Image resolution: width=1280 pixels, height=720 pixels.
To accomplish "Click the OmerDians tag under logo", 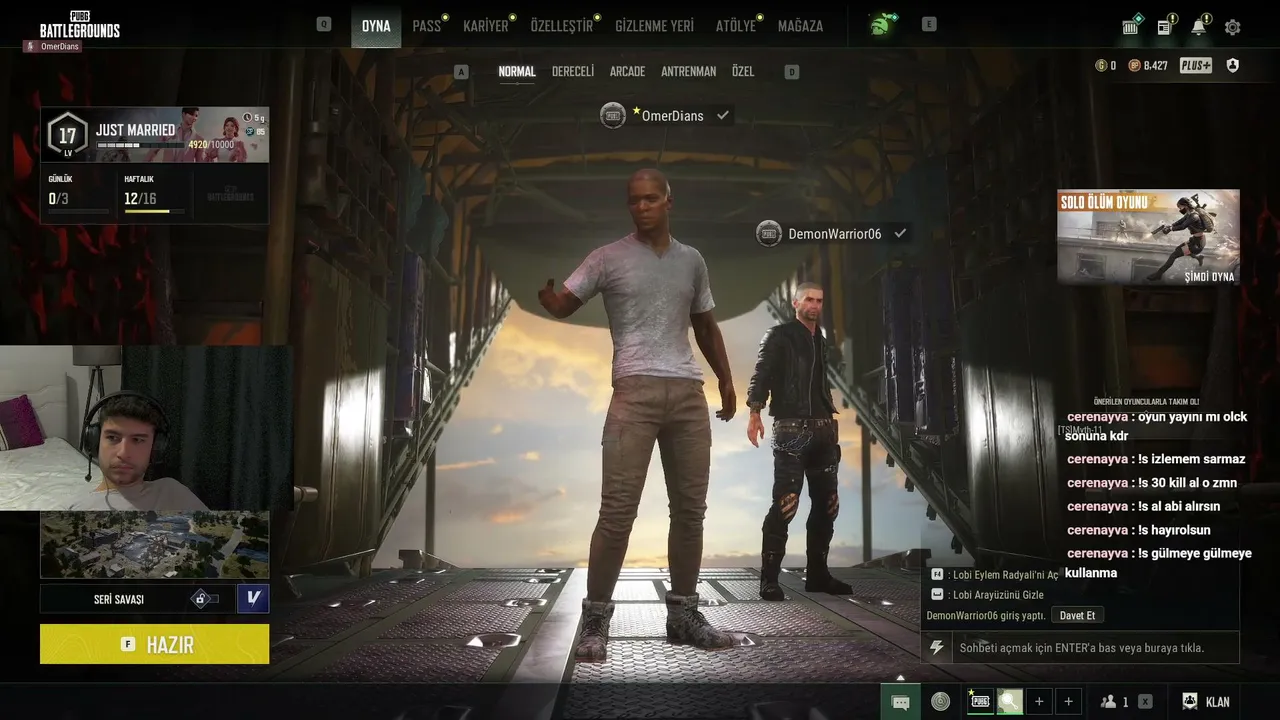I will pyautogui.click(x=52, y=46).
